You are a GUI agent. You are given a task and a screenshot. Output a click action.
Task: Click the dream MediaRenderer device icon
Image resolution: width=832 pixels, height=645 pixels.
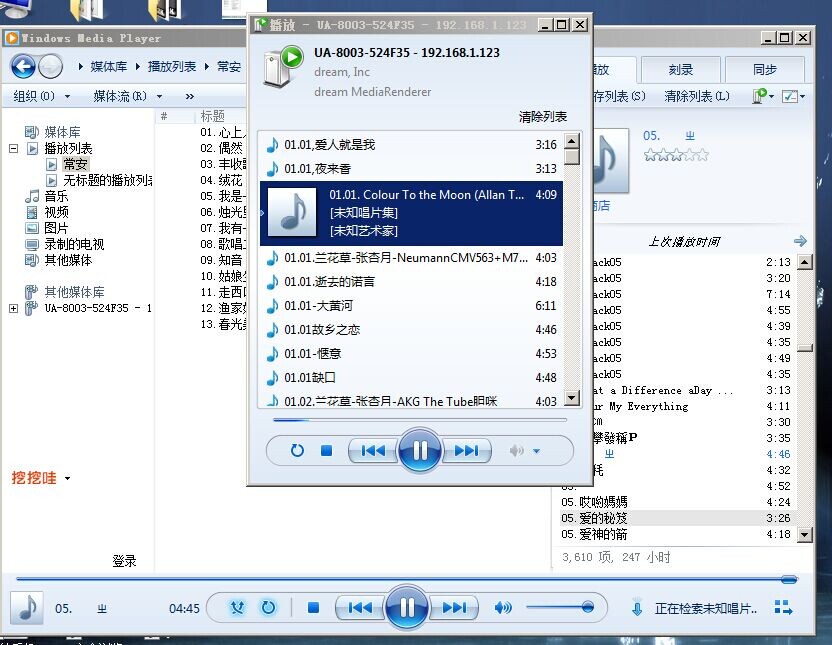pyautogui.click(x=283, y=66)
